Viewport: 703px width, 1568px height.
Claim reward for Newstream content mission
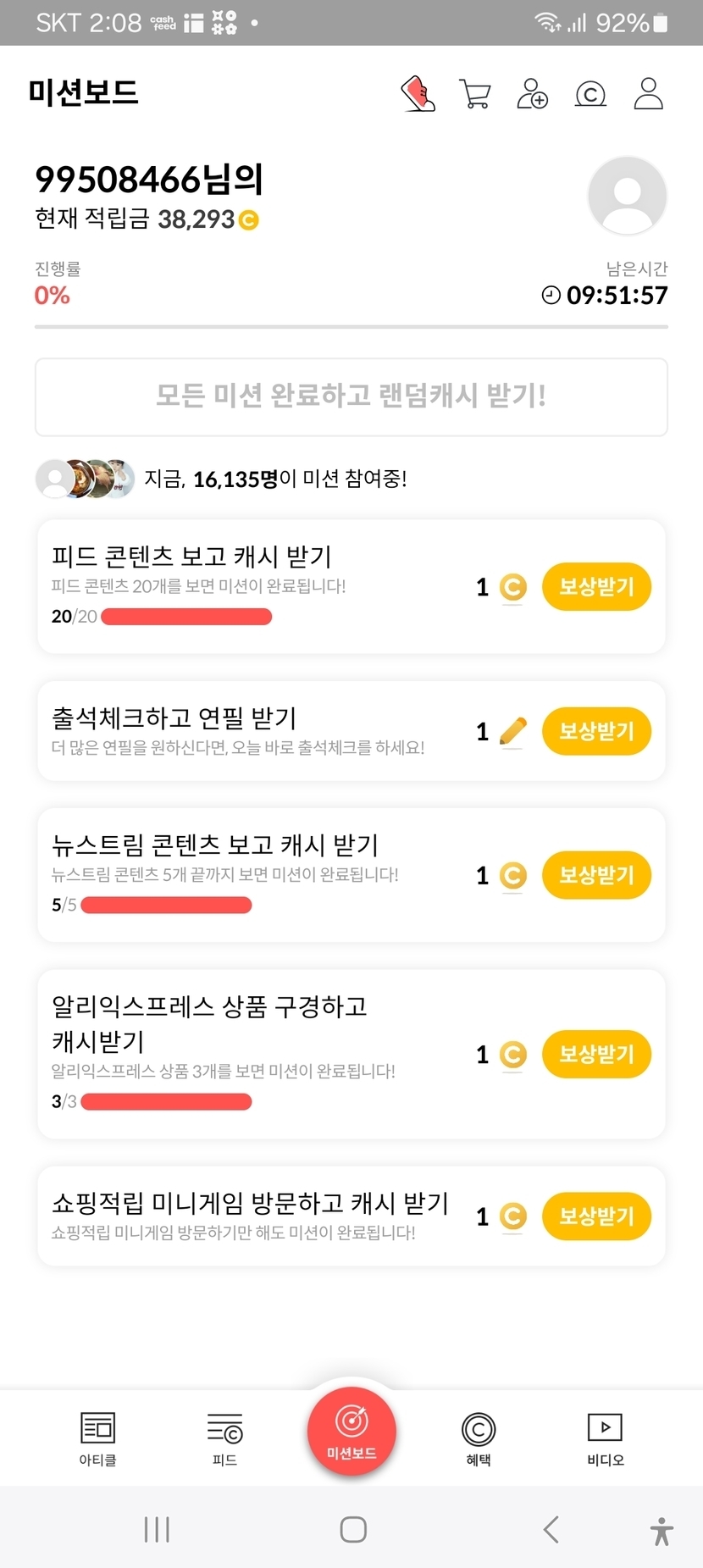click(596, 875)
